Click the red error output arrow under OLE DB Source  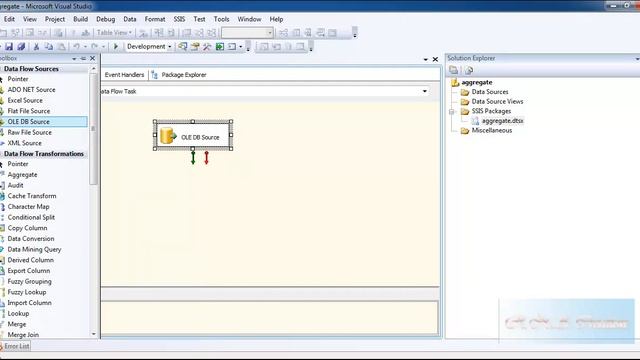point(207,157)
